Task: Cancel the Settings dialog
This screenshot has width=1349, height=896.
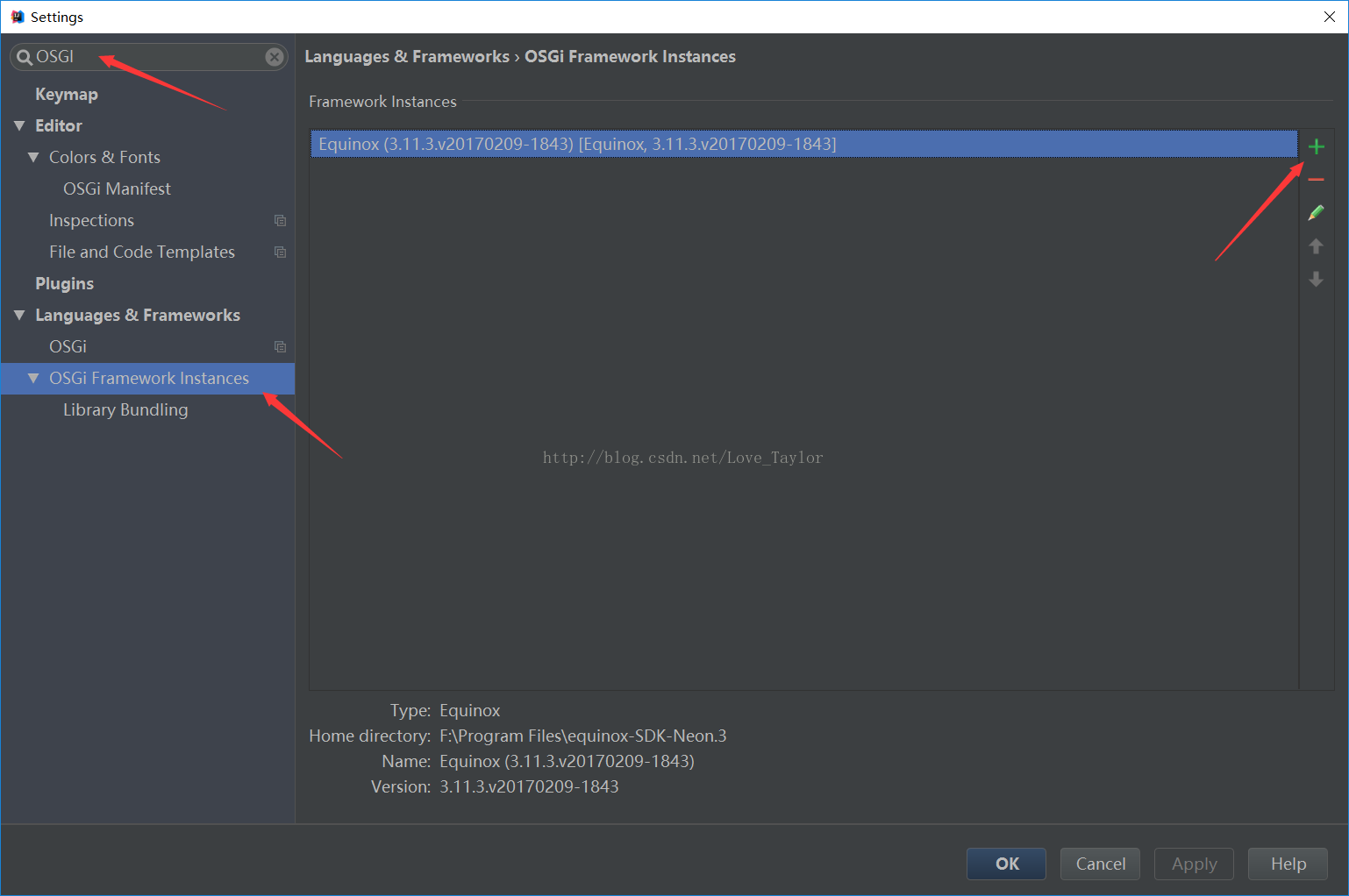Action: (1100, 864)
